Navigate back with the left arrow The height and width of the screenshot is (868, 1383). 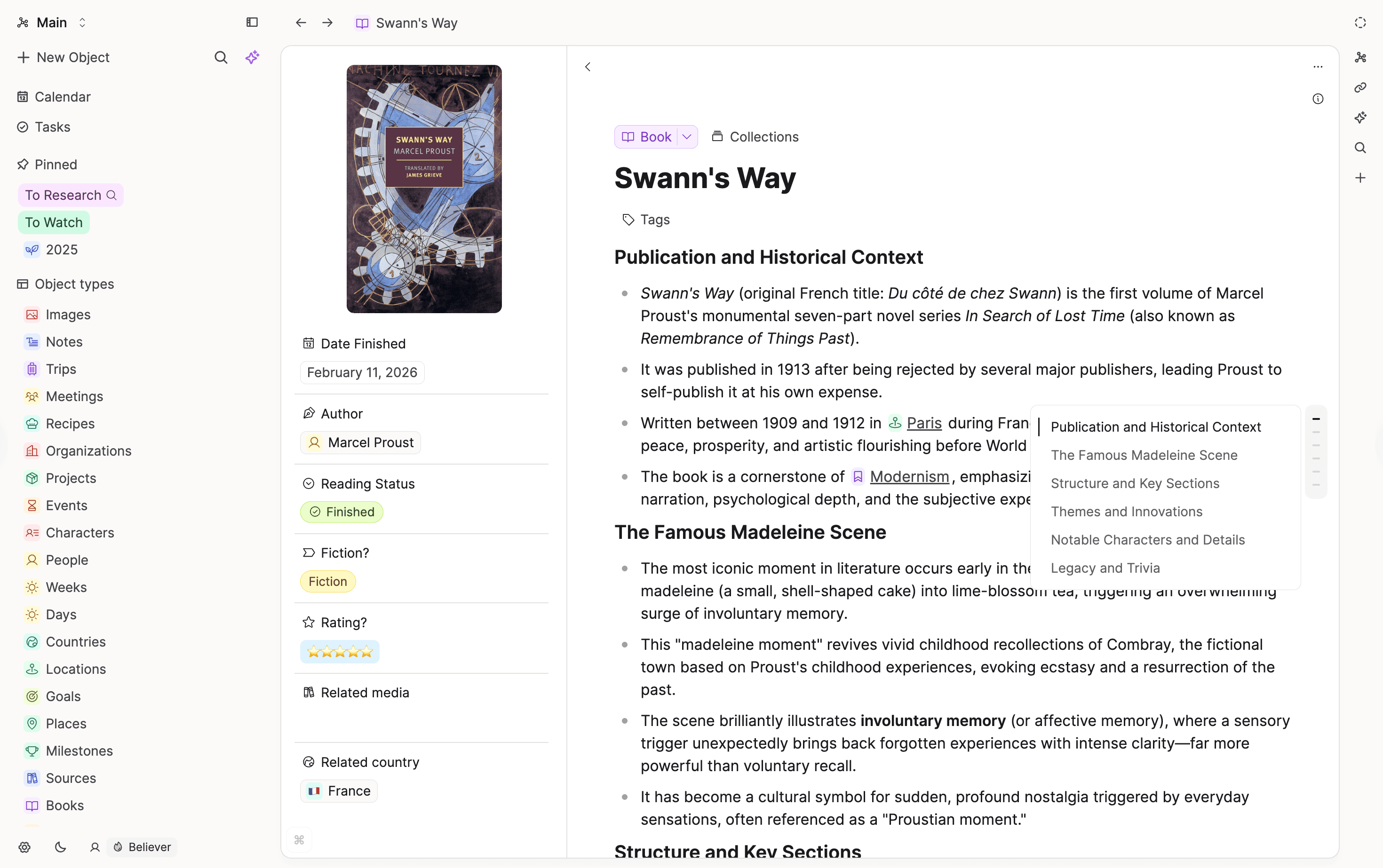point(301,23)
